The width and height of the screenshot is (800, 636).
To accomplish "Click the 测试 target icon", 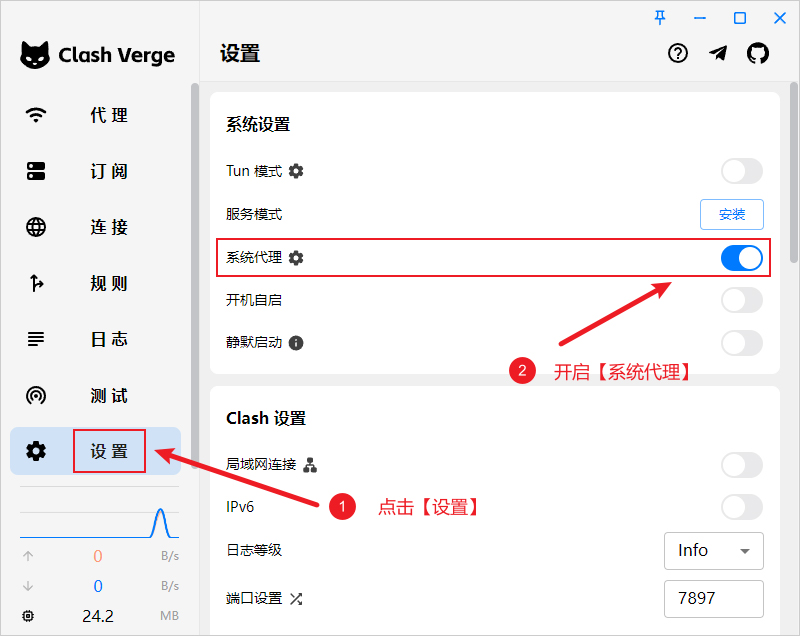I will [36, 395].
